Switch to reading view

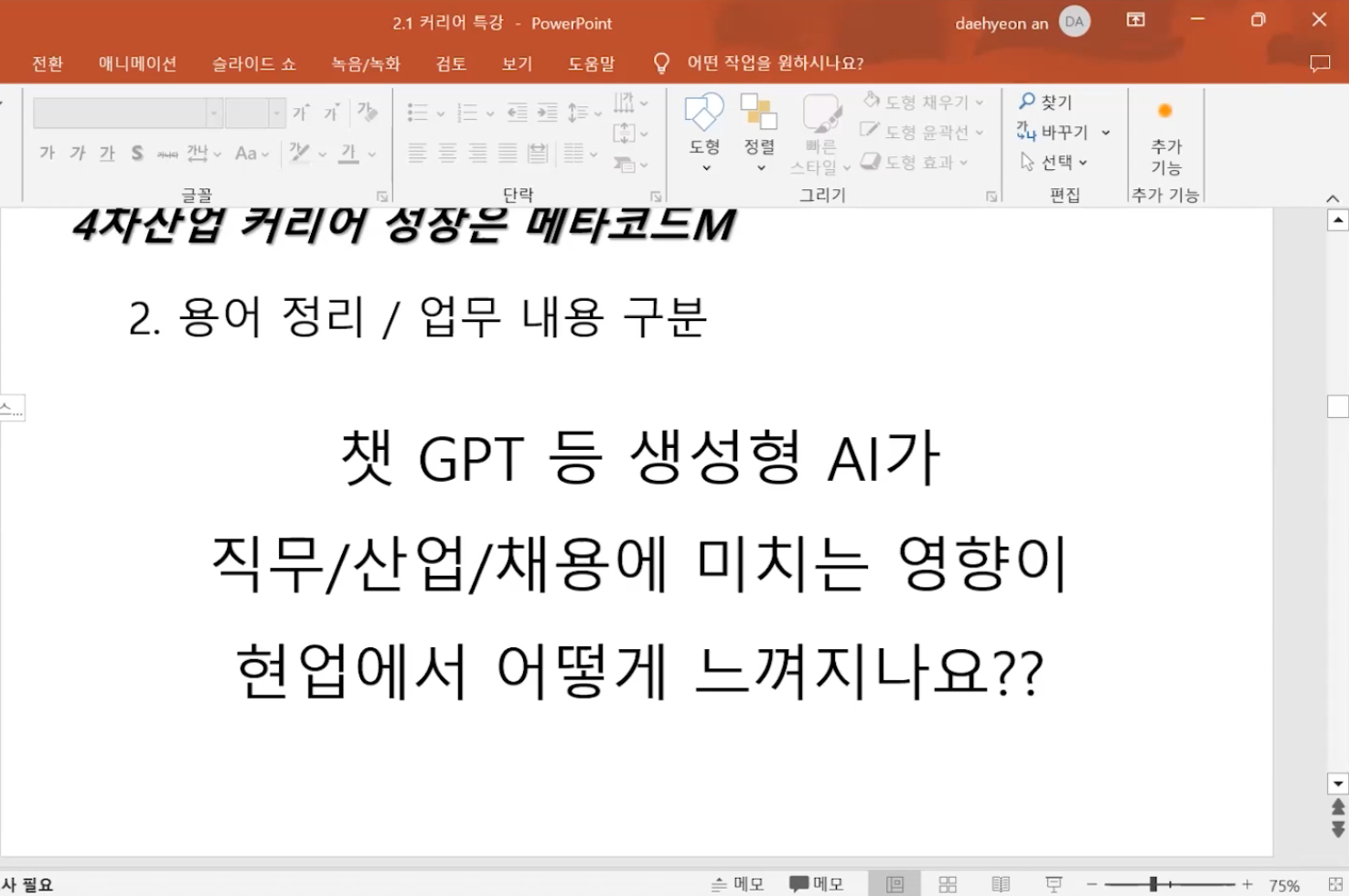(1001, 884)
